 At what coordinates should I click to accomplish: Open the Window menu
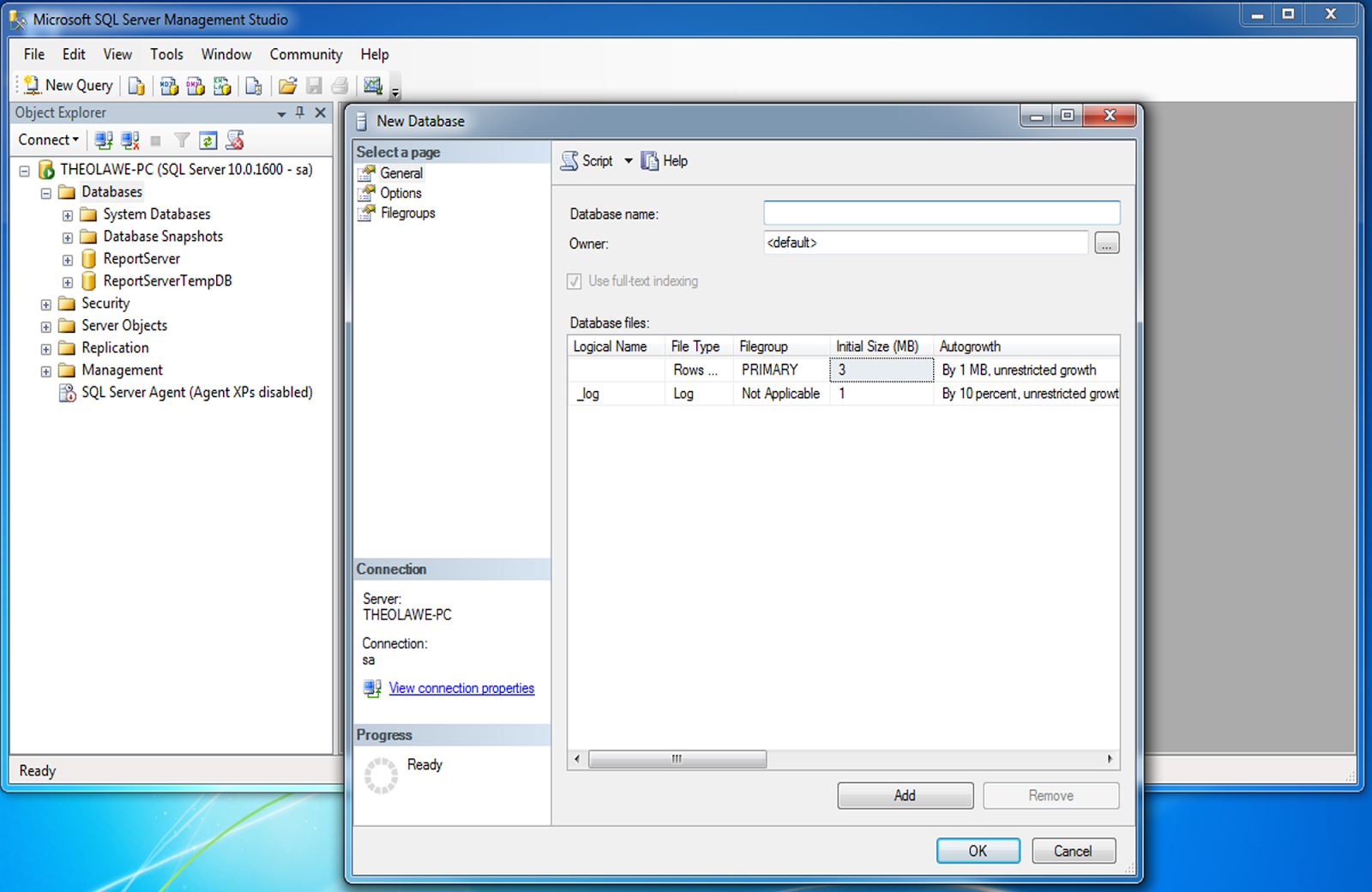coord(226,54)
